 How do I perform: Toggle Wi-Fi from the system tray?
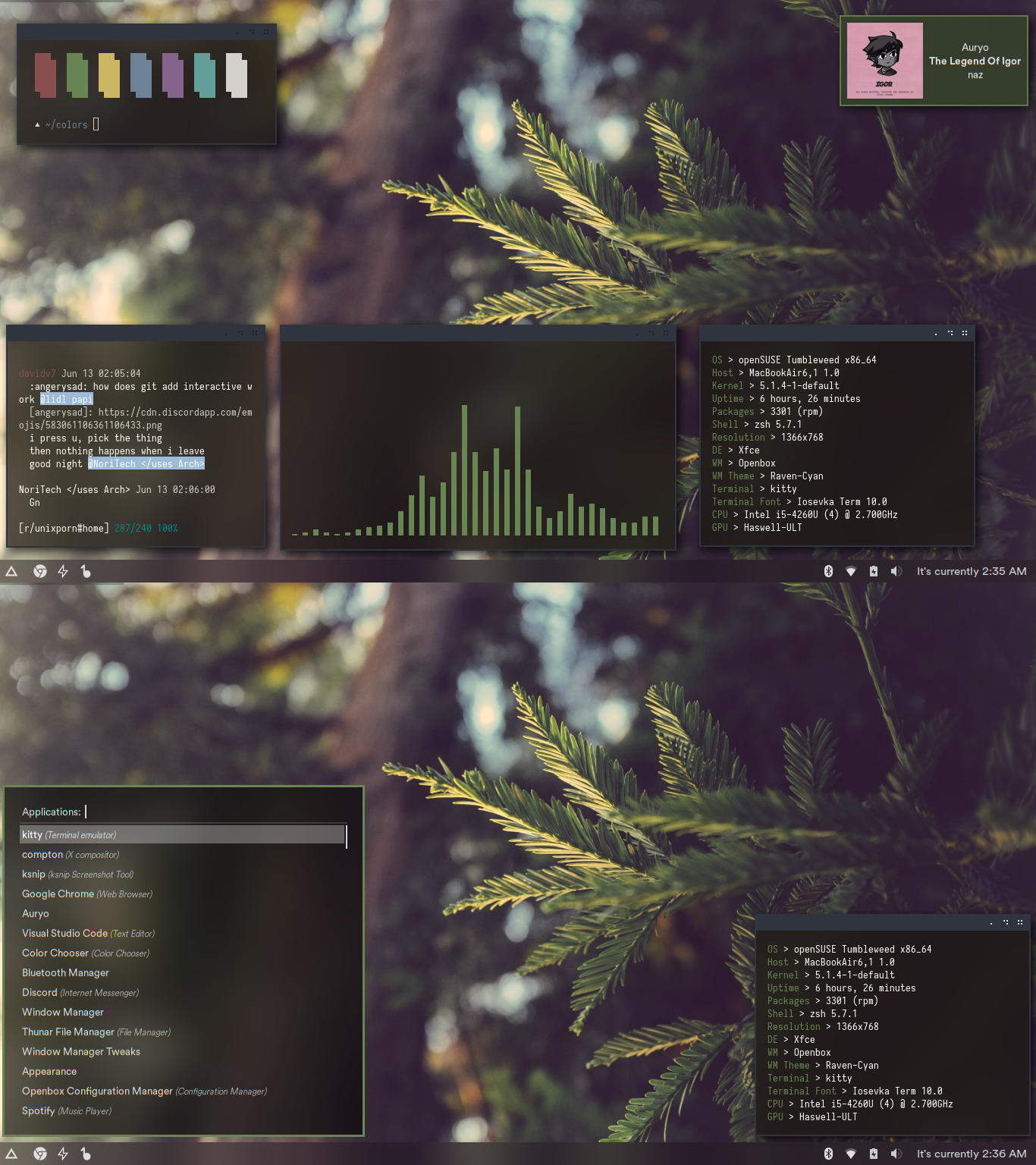(x=850, y=571)
